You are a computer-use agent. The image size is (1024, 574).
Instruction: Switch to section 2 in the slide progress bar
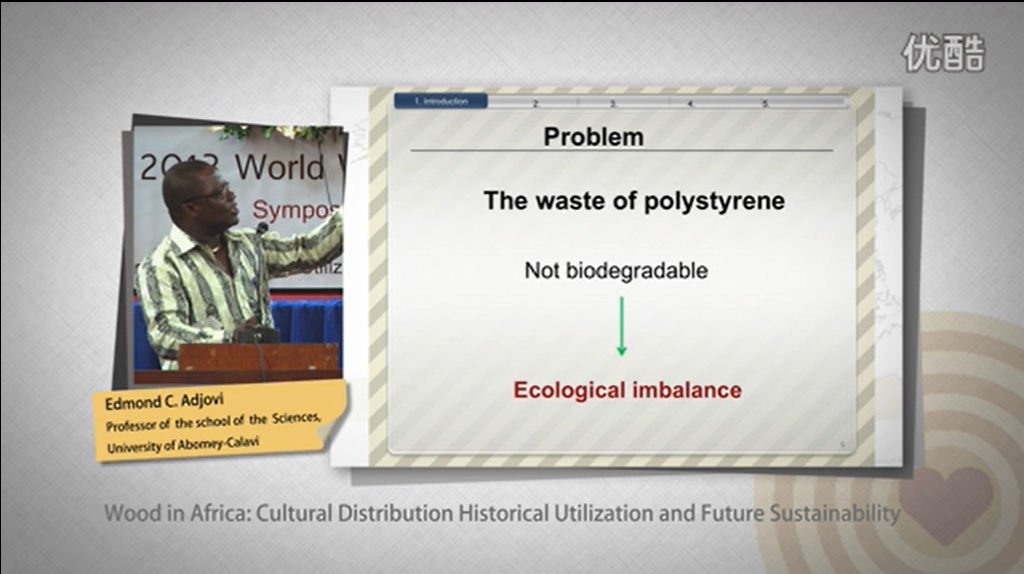(535, 103)
